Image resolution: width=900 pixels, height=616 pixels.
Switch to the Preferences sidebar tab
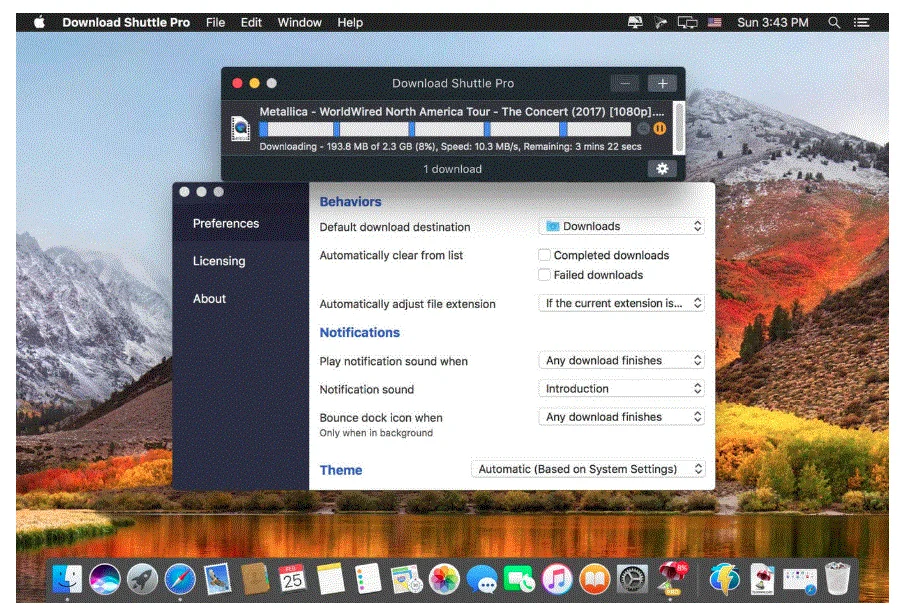pos(226,223)
